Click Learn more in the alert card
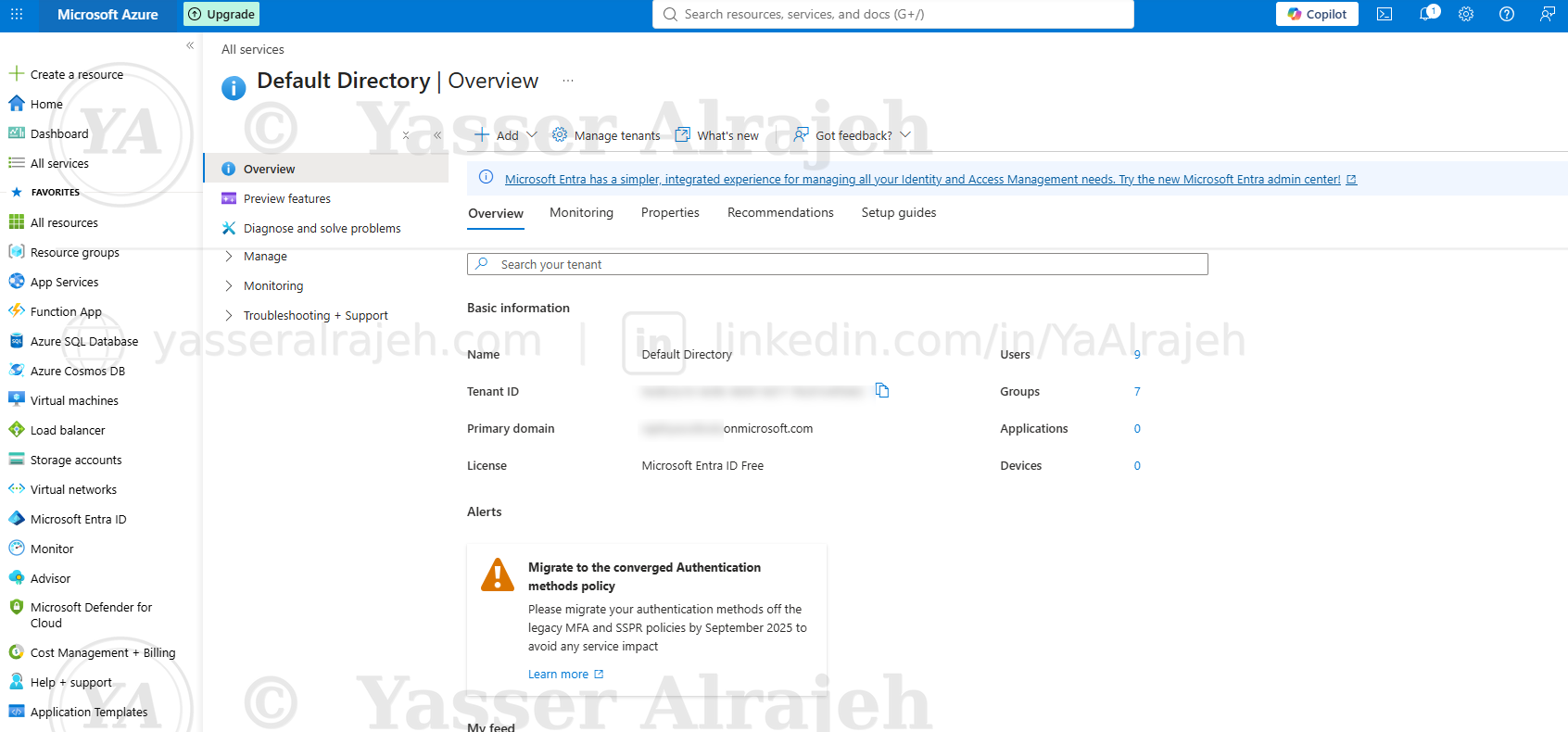 [565, 674]
